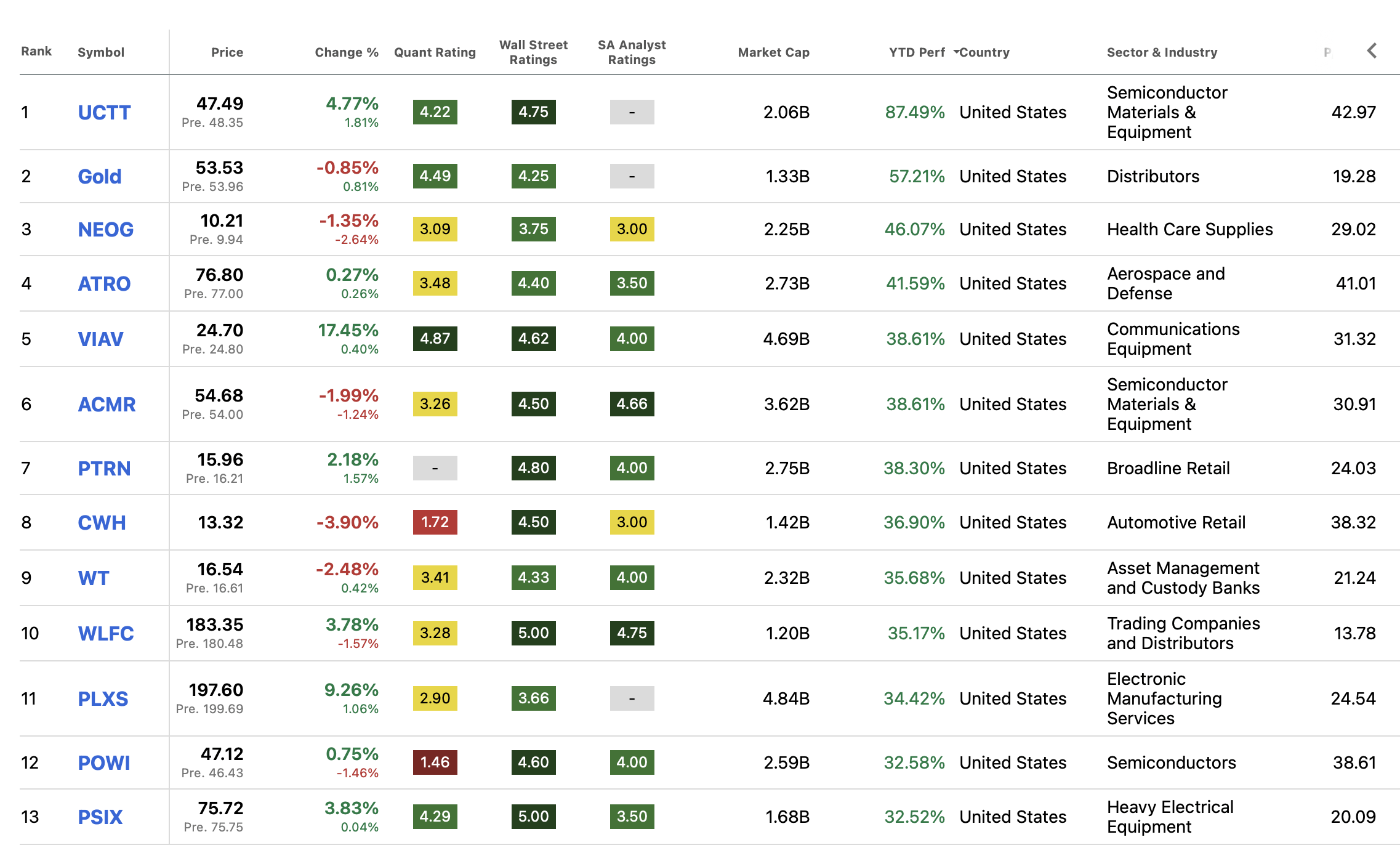The height and width of the screenshot is (845, 1400).
Task: Click the Symbol column header
Action: click(x=101, y=52)
